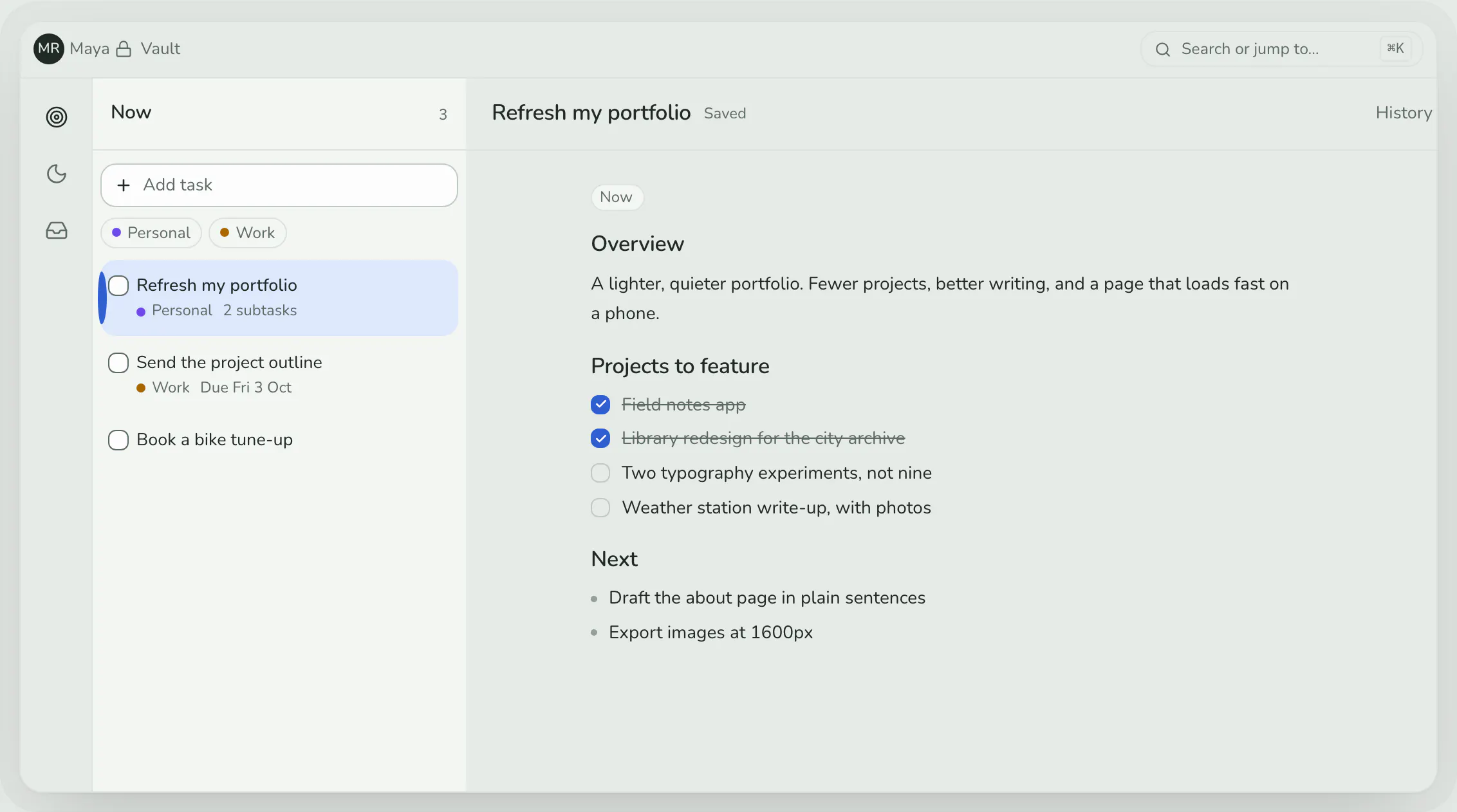Check off Book a bike tune-up
Viewport: 1457px width, 812px height.
coord(118,440)
